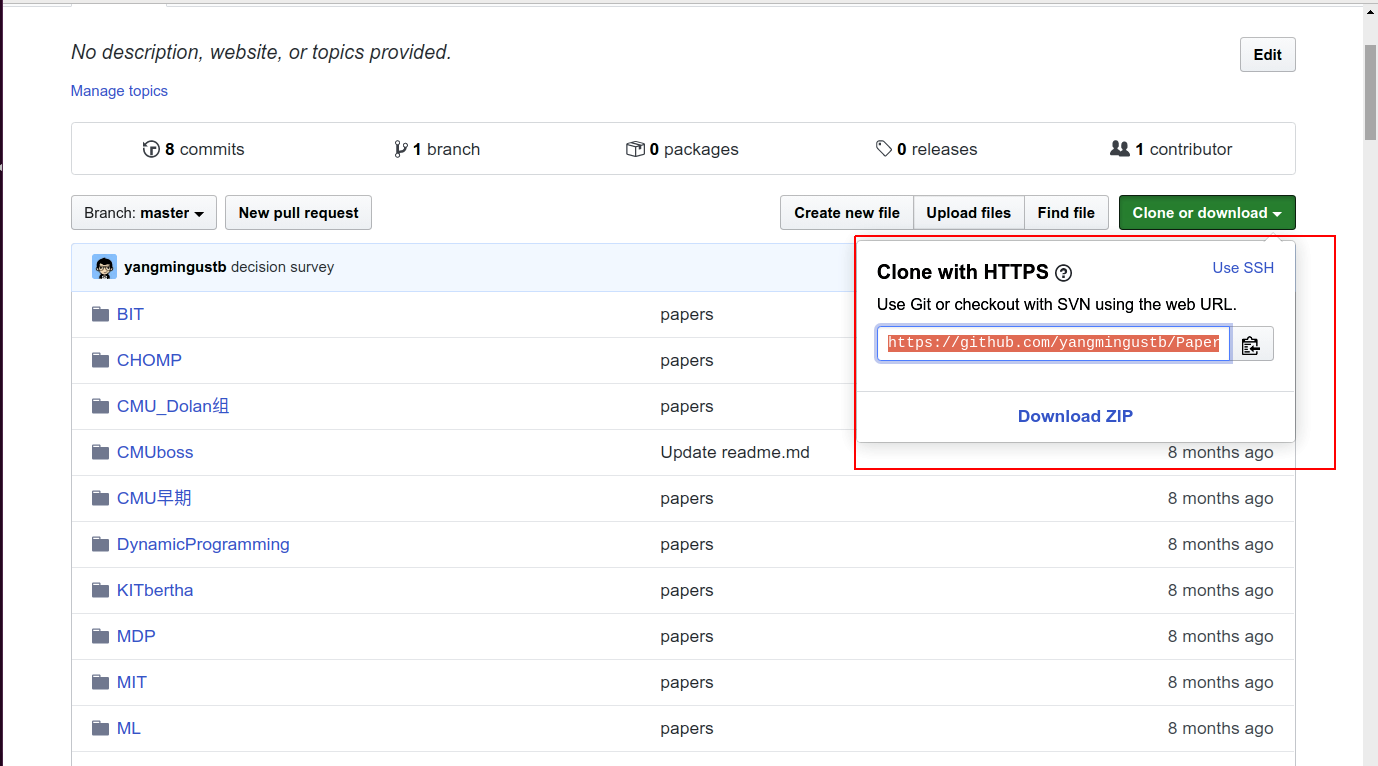Image resolution: width=1378 pixels, height=766 pixels.
Task: Open the ML folder
Action: click(x=129, y=728)
